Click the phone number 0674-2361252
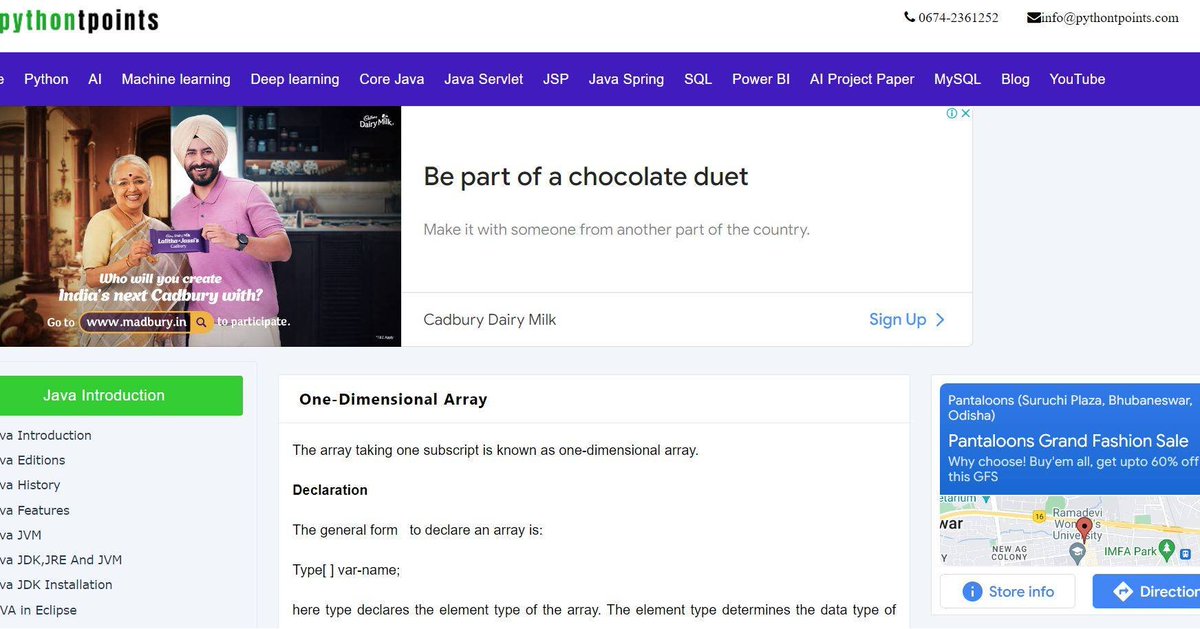 pos(958,17)
